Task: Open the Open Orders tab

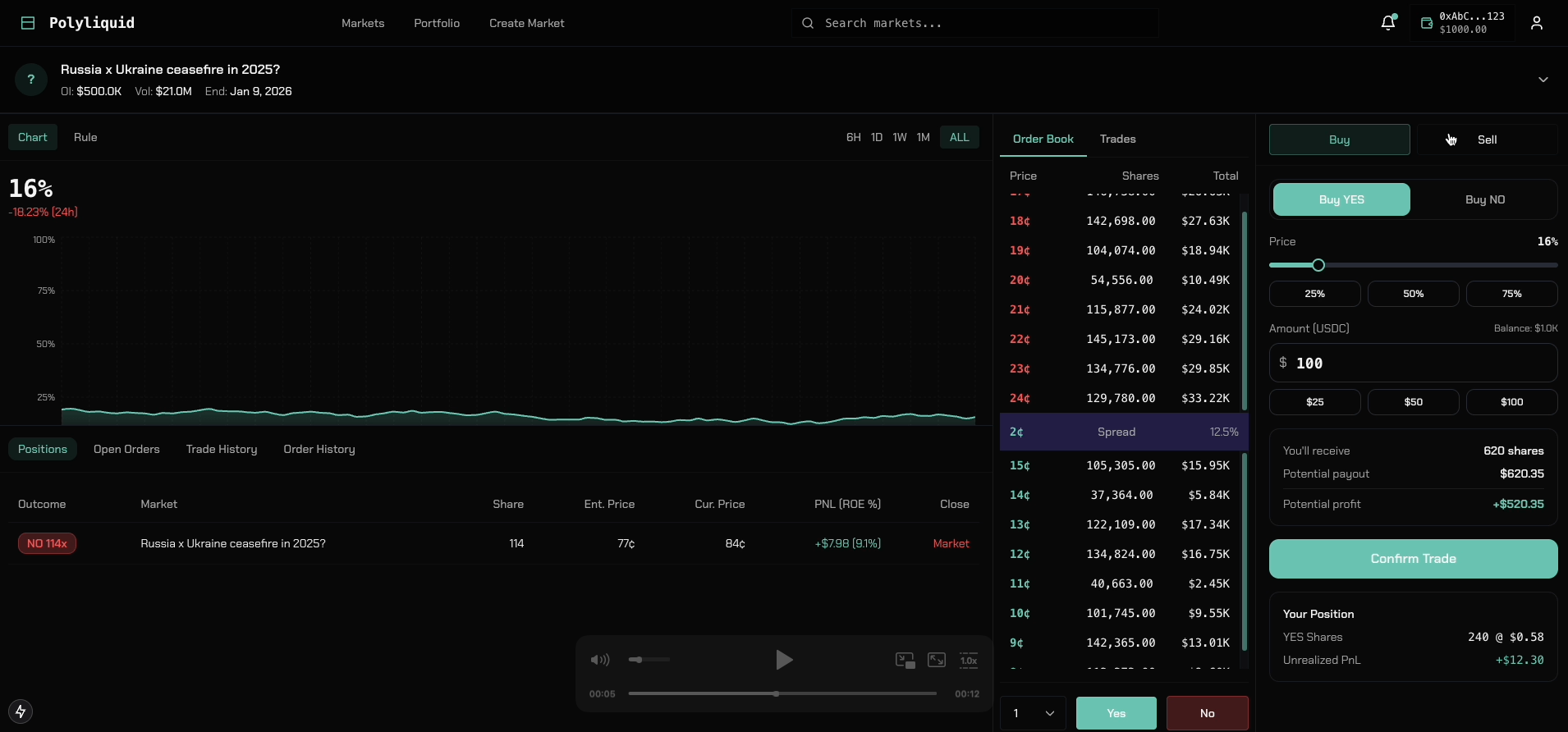Action: [x=126, y=449]
